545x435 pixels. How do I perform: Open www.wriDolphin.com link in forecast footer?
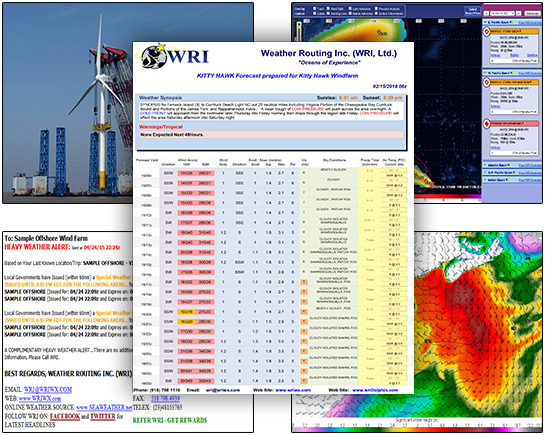(x=375, y=390)
